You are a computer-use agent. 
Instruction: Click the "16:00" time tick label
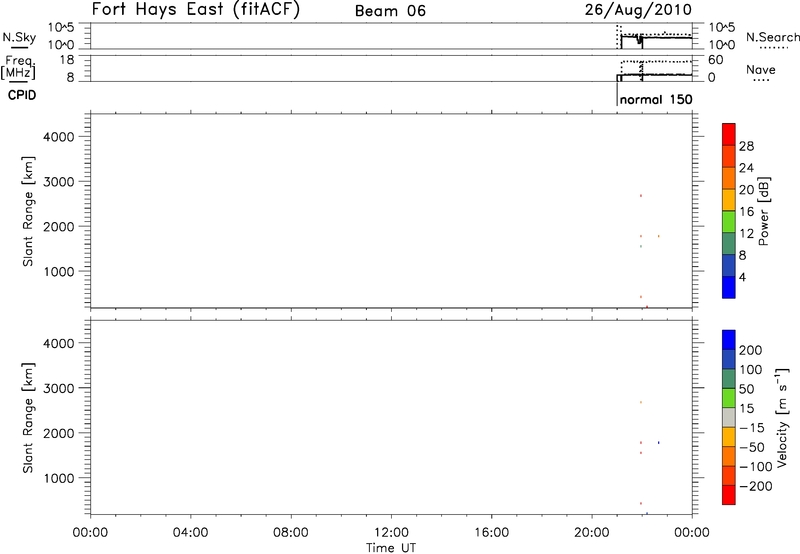[x=491, y=533]
